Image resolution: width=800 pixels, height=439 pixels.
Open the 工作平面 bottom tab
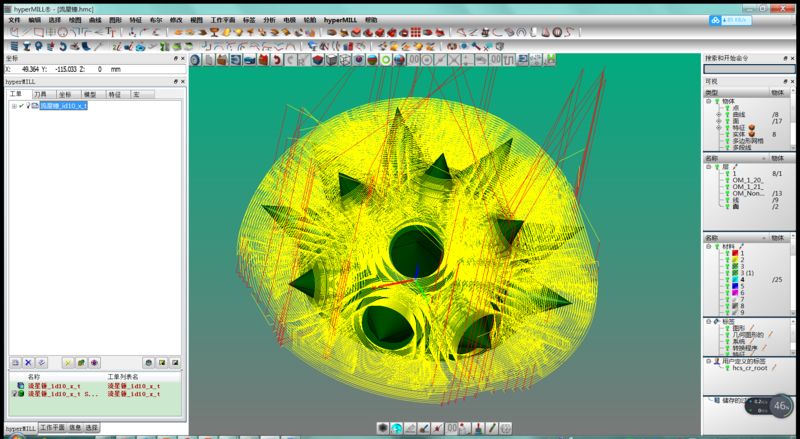(52, 428)
